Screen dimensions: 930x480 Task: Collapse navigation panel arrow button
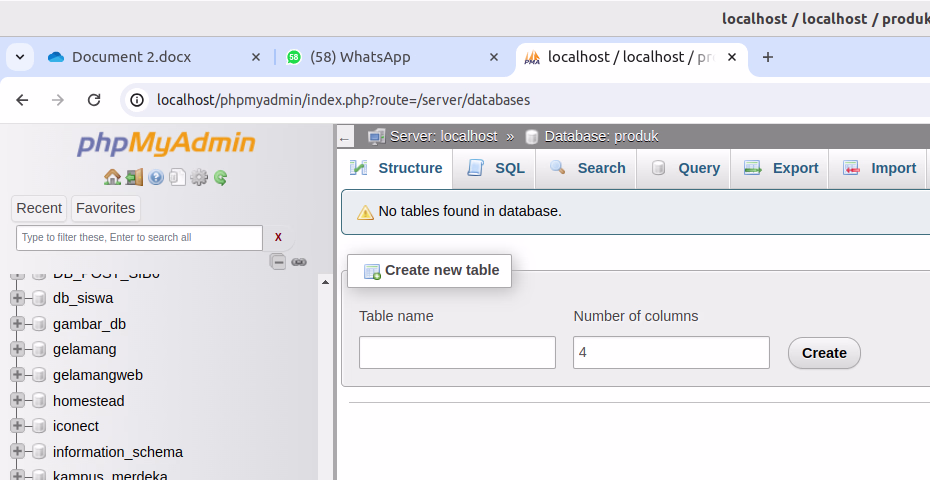pyautogui.click(x=345, y=137)
